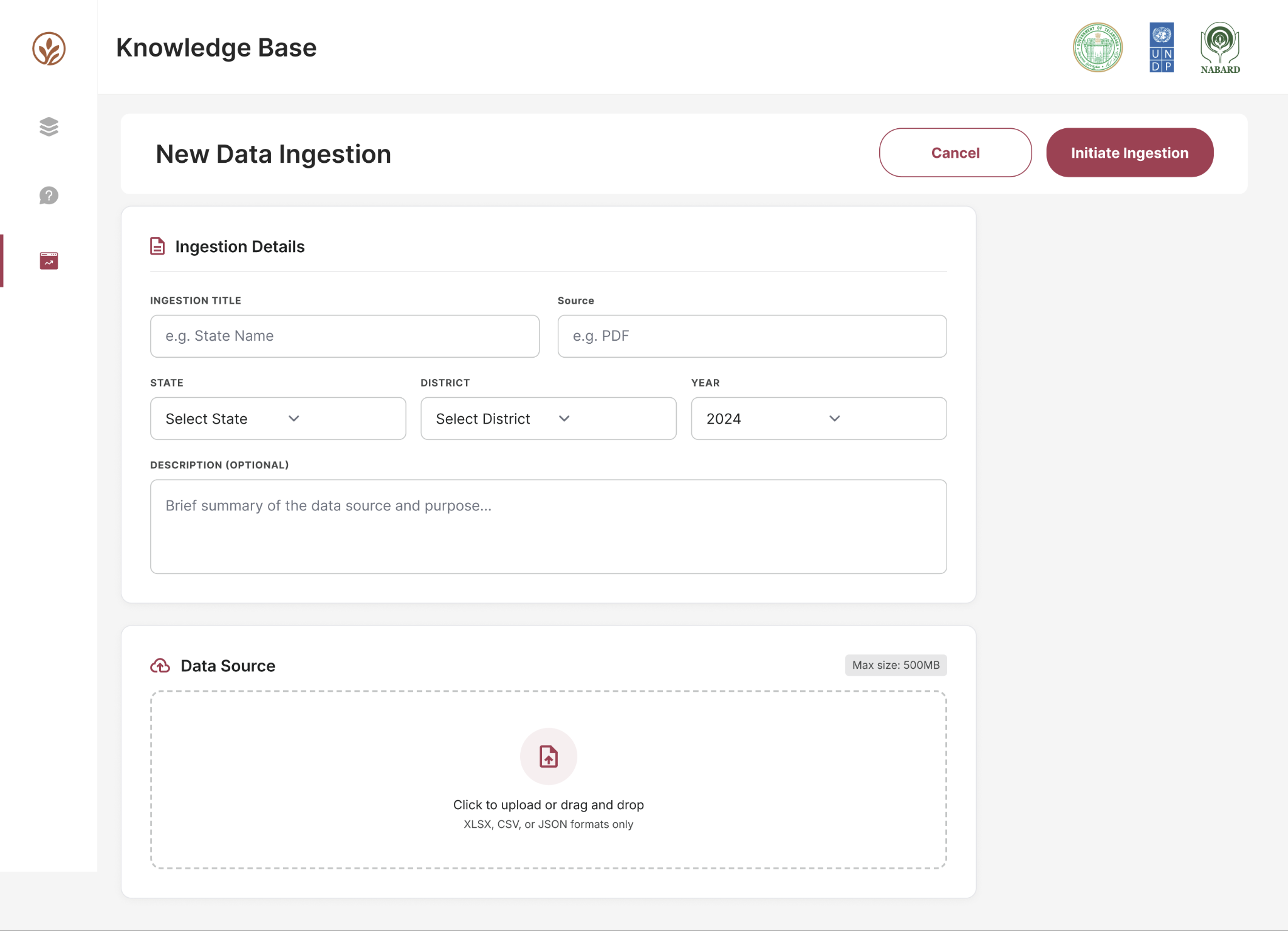
Task: Click the New Data Ingestion heading
Action: [x=274, y=154]
